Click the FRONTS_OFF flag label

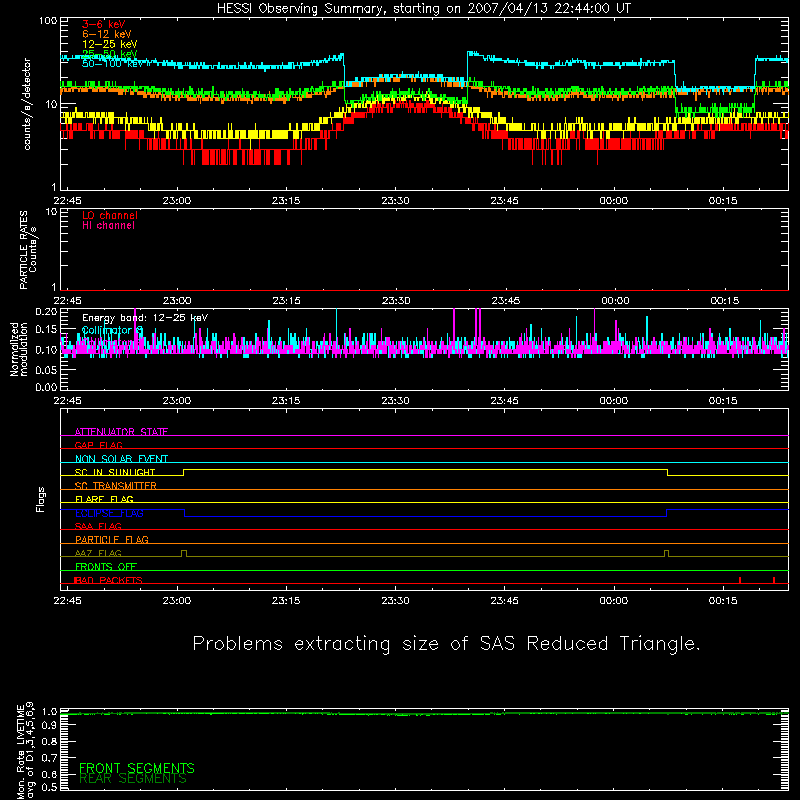point(106,566)
